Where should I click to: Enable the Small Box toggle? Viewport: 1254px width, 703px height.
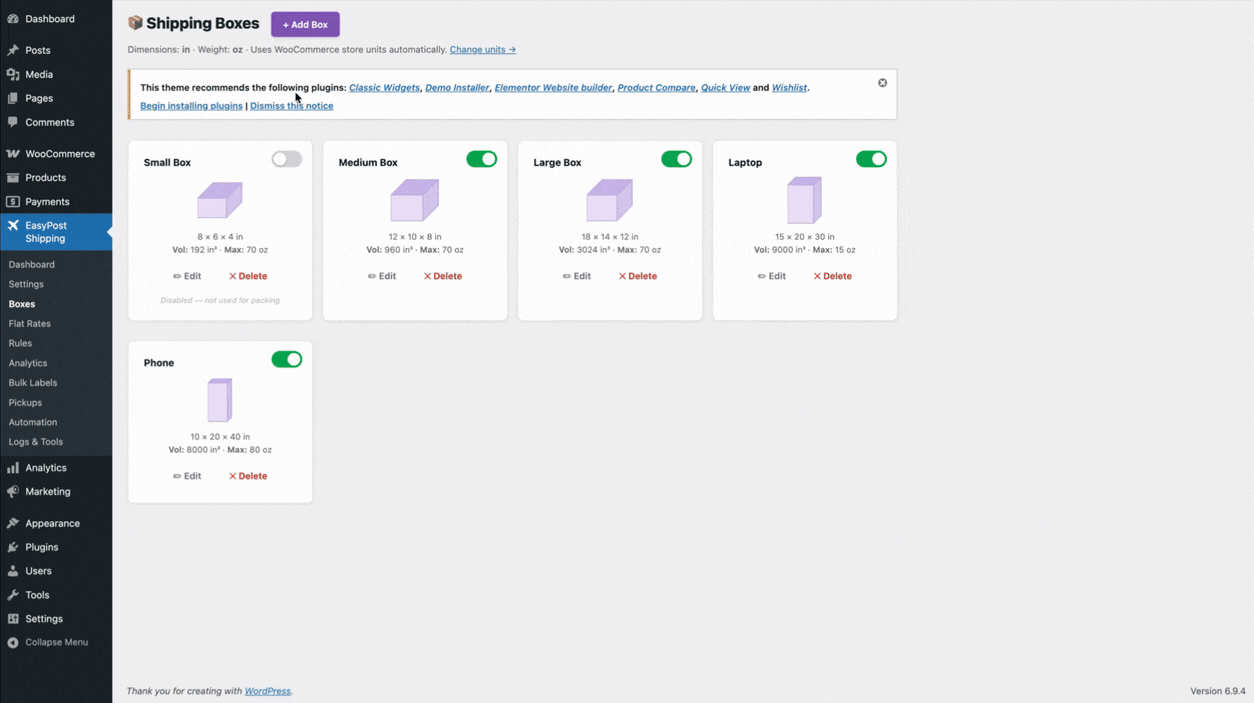point(287,159)
